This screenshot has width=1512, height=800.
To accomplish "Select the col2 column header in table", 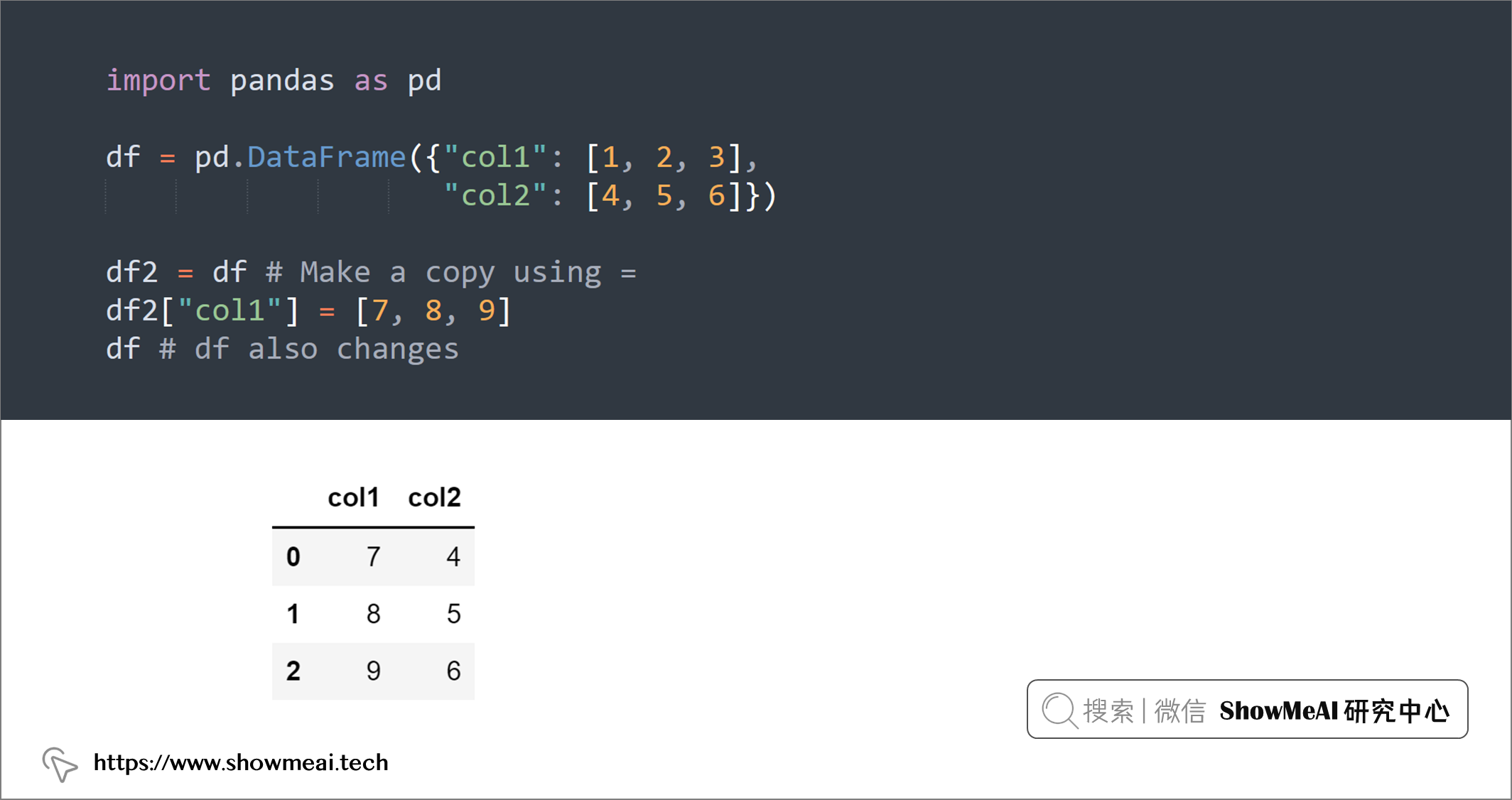I will [x=434, y=497].
